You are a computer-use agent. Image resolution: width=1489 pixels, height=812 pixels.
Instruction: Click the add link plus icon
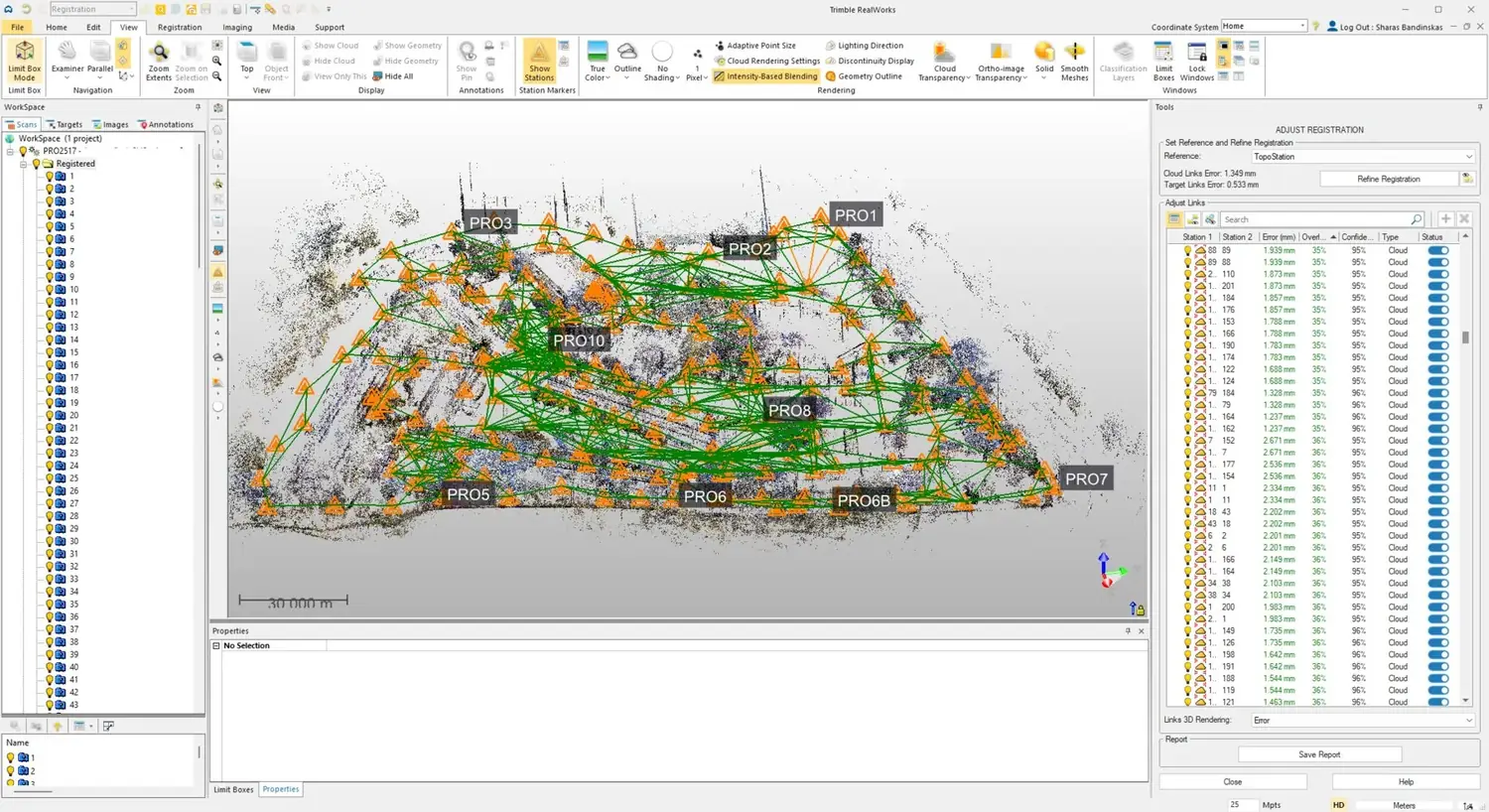coord(1445,219)
